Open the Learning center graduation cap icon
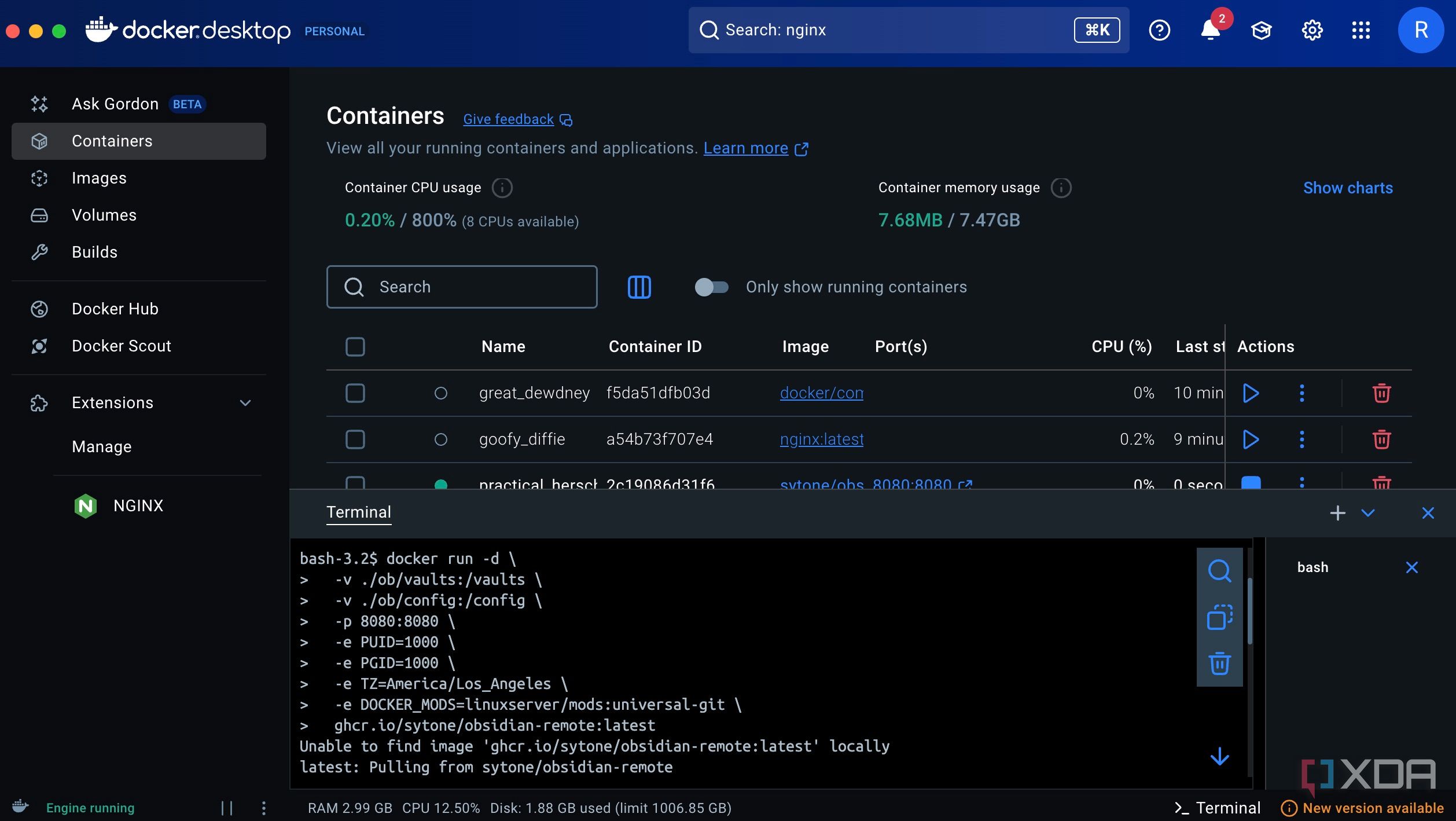1456x821 pixels. coord(1261,30)
